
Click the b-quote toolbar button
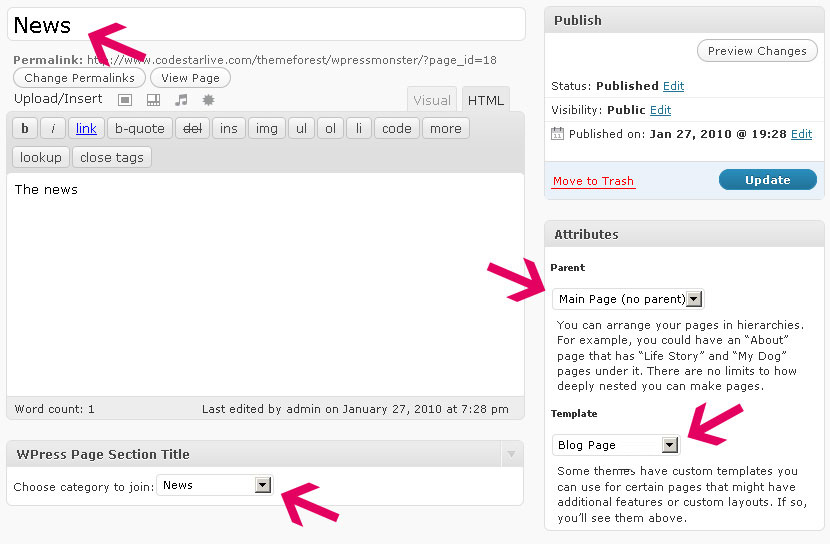tap(139, 128)
